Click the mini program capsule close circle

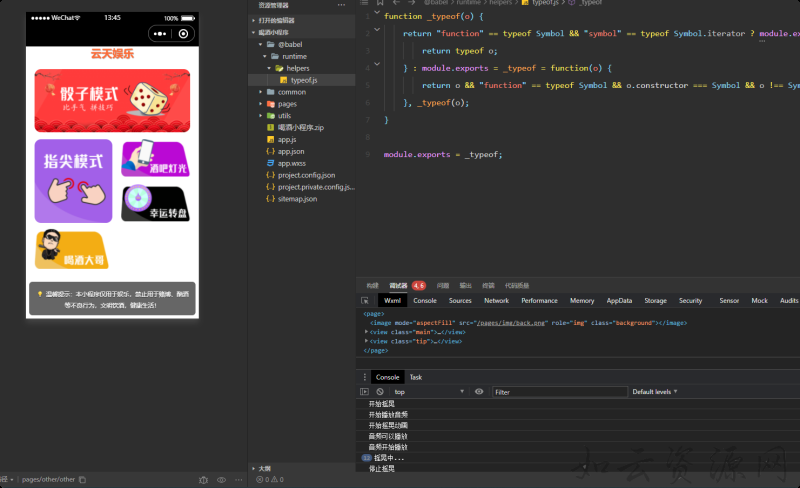(x=183, y=33)
